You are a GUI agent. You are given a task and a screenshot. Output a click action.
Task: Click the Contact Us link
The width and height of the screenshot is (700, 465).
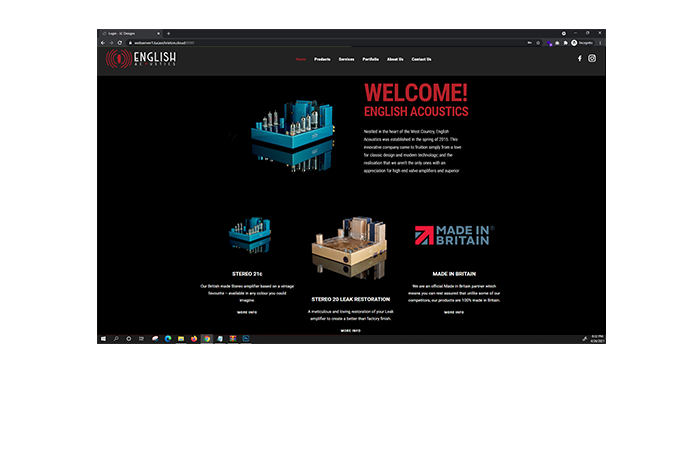422,59
